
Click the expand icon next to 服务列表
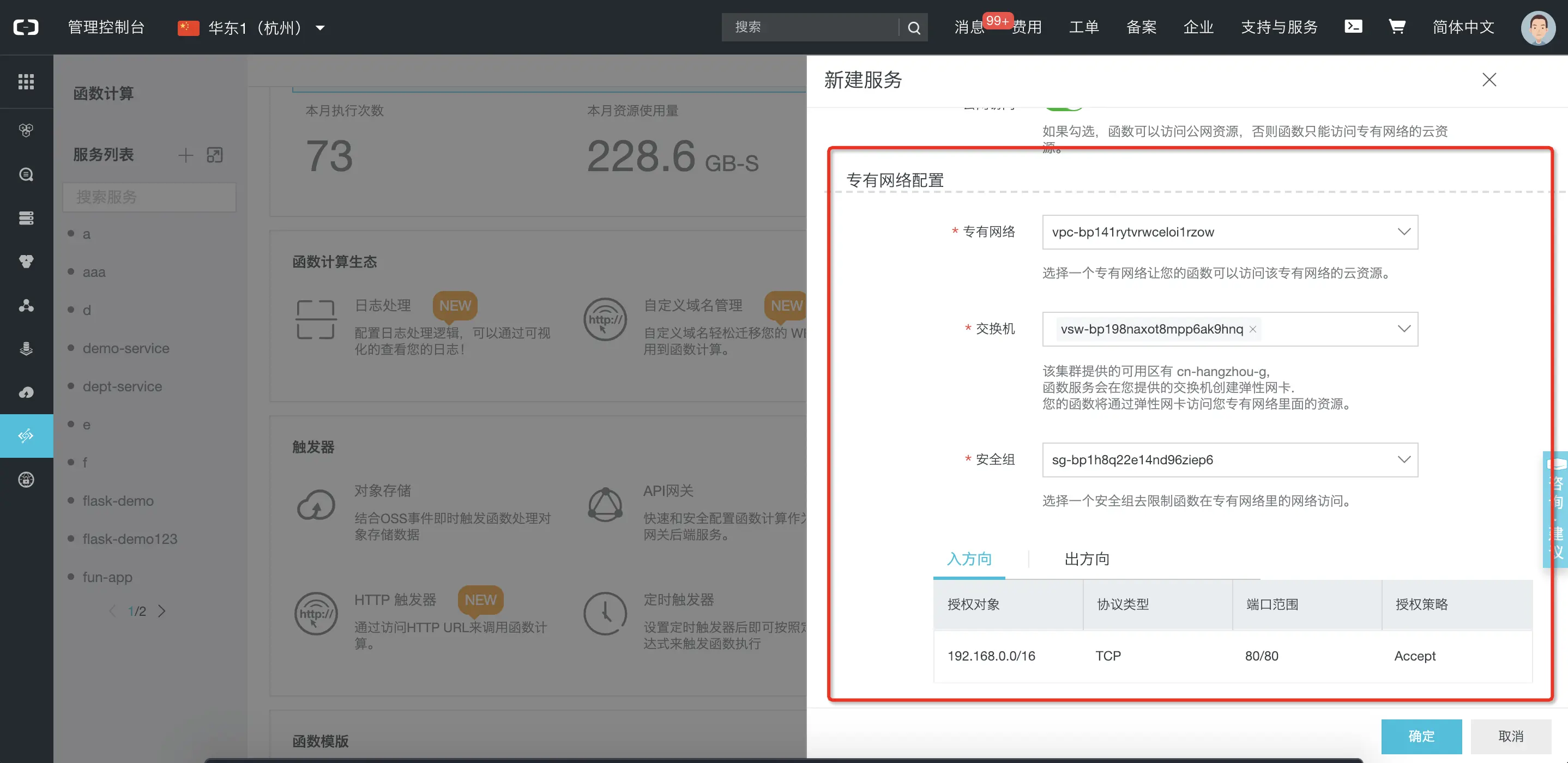[x=215, y=155]
